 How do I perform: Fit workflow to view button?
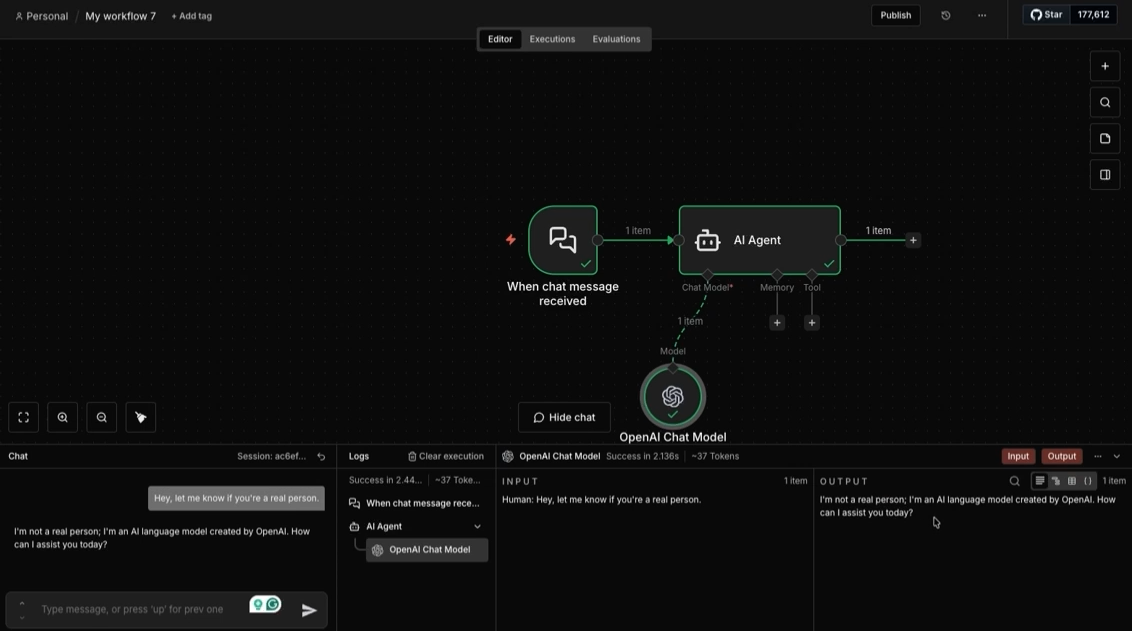pos(23,417)
